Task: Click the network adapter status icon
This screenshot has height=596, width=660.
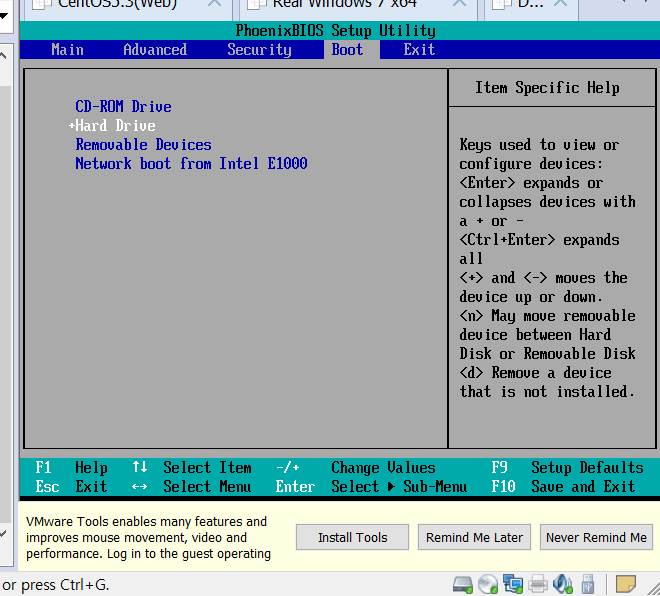Action: (513, 584)
